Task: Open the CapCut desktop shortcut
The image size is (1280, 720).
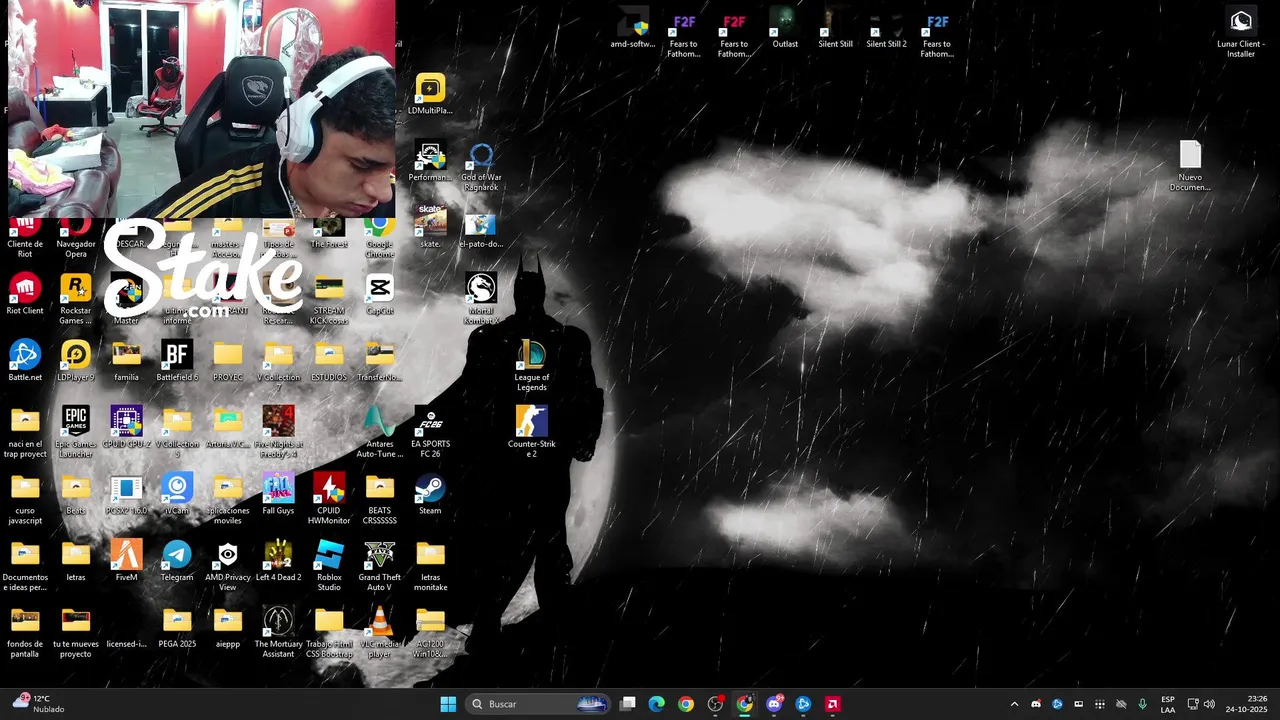Action: click(380, 295)
